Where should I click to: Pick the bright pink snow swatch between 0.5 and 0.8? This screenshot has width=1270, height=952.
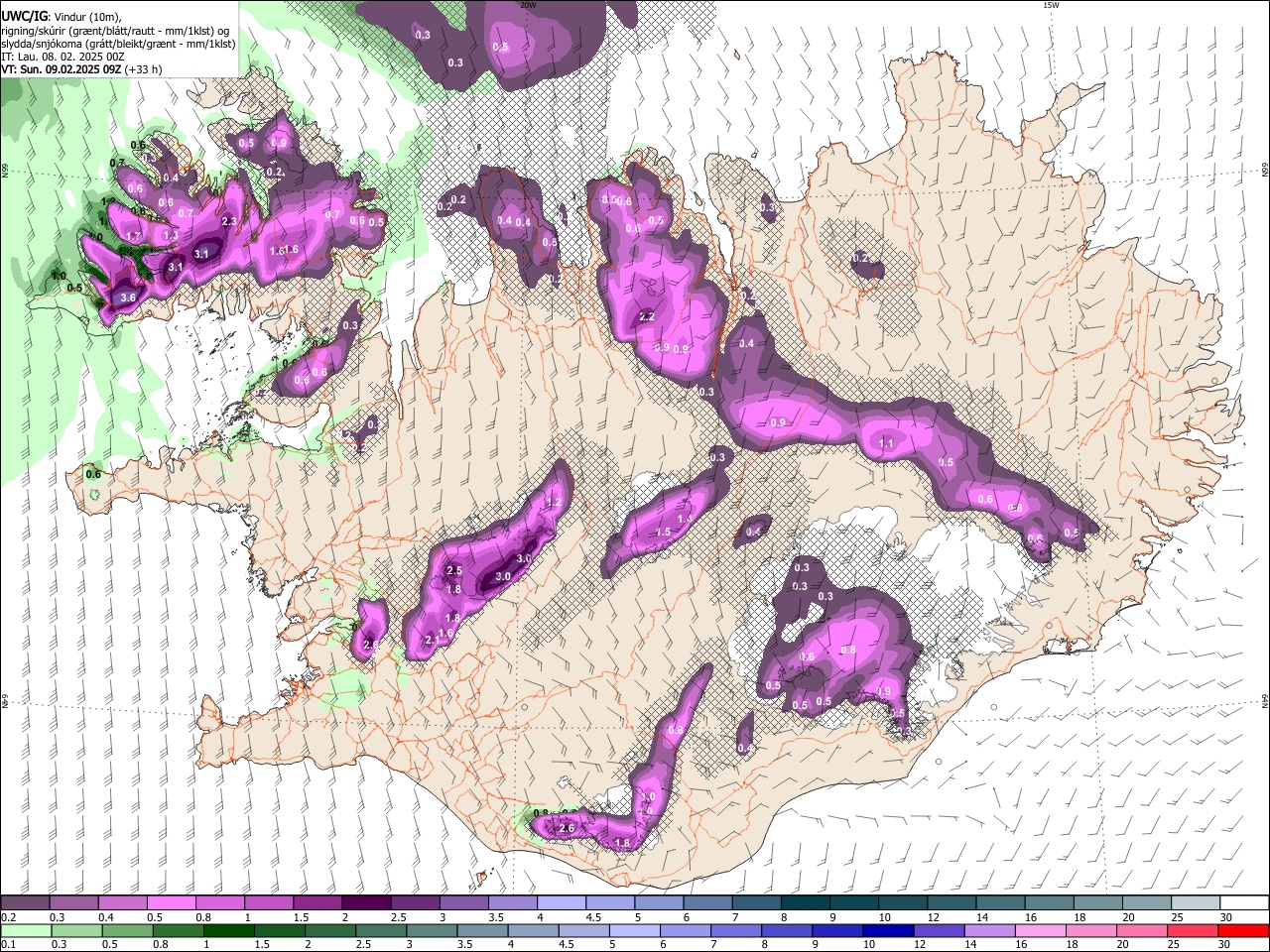[171, 903]
